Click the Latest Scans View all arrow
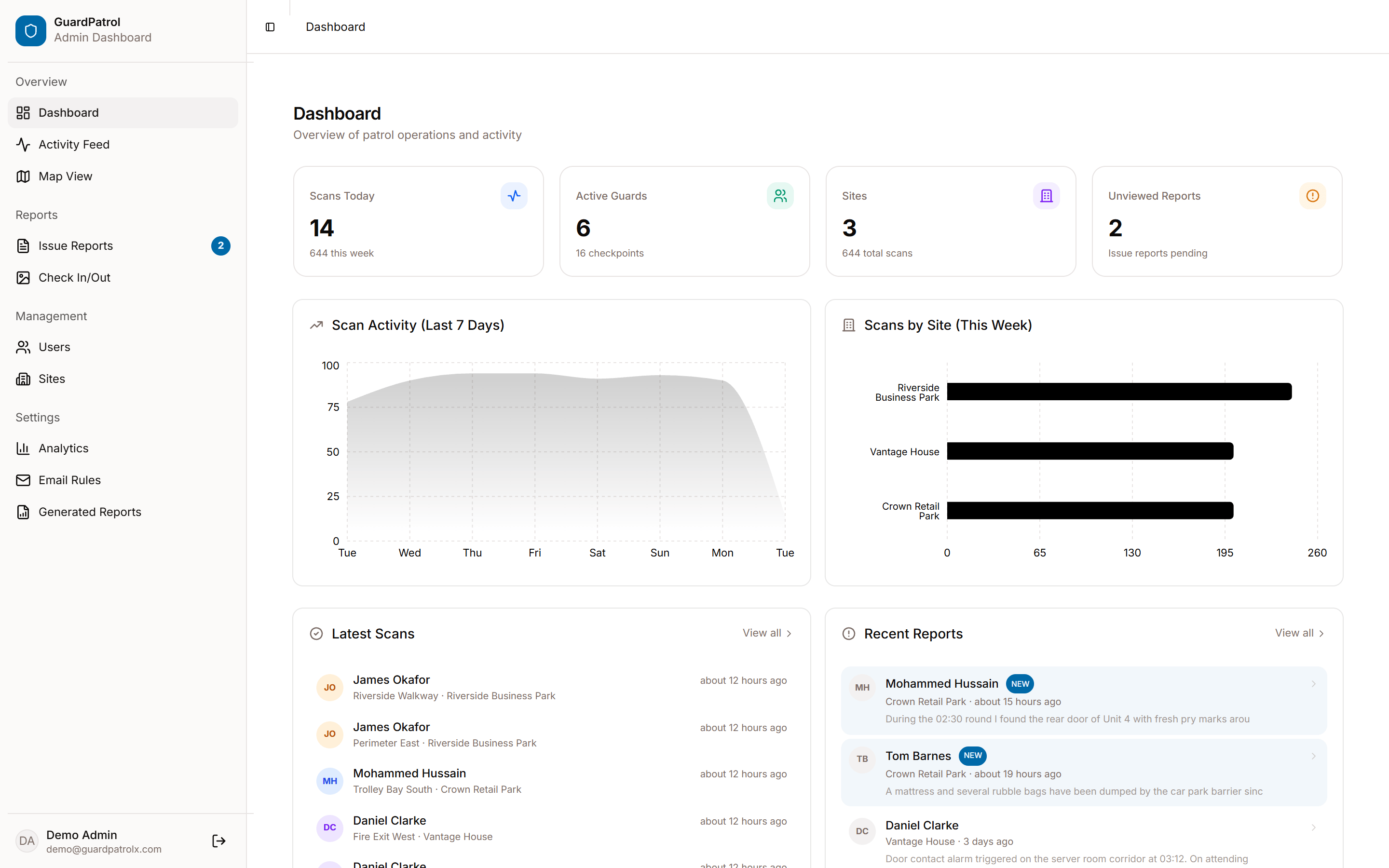 789,633
